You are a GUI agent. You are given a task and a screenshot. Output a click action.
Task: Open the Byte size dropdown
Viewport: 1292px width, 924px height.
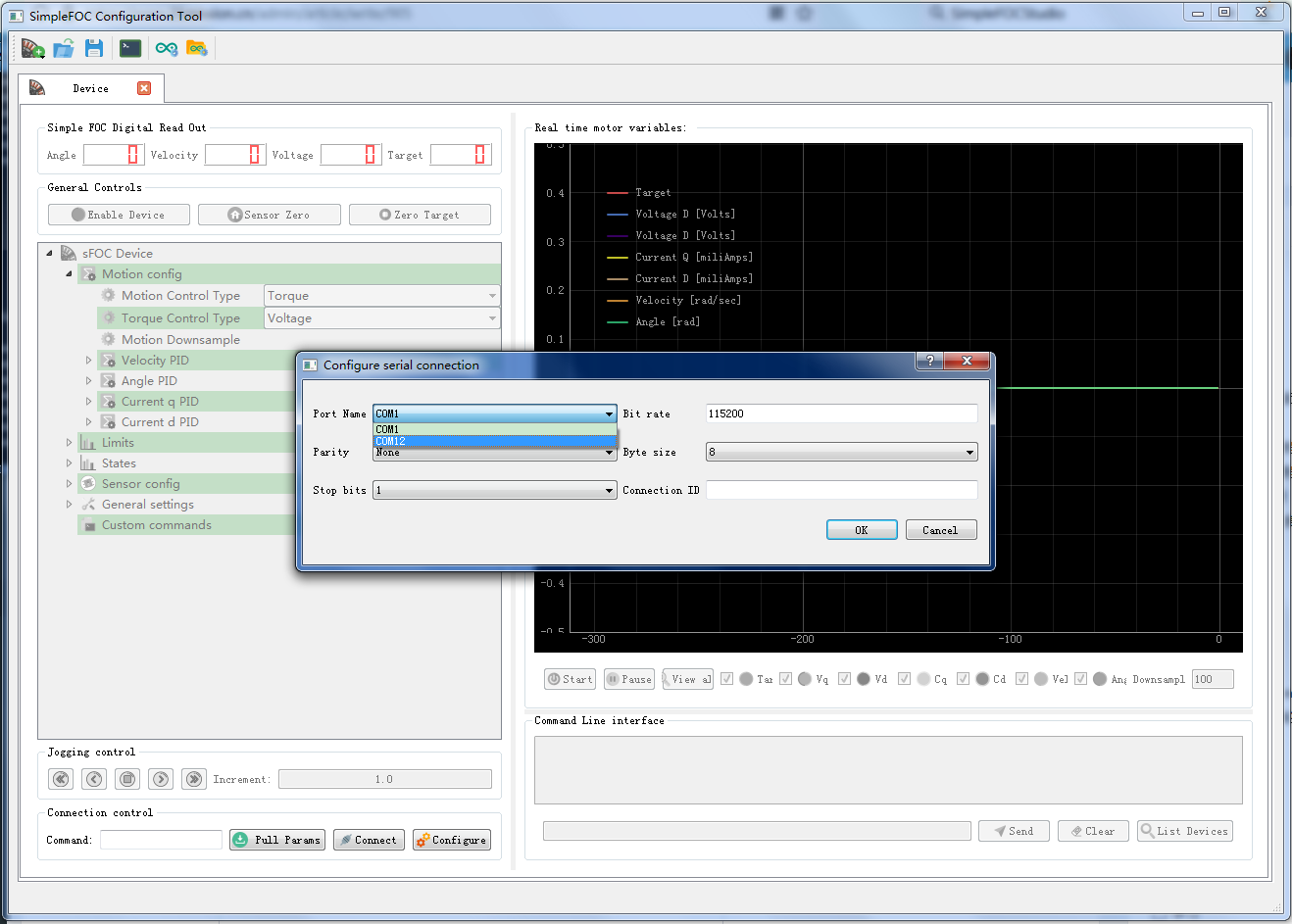[x=841, y=452]
